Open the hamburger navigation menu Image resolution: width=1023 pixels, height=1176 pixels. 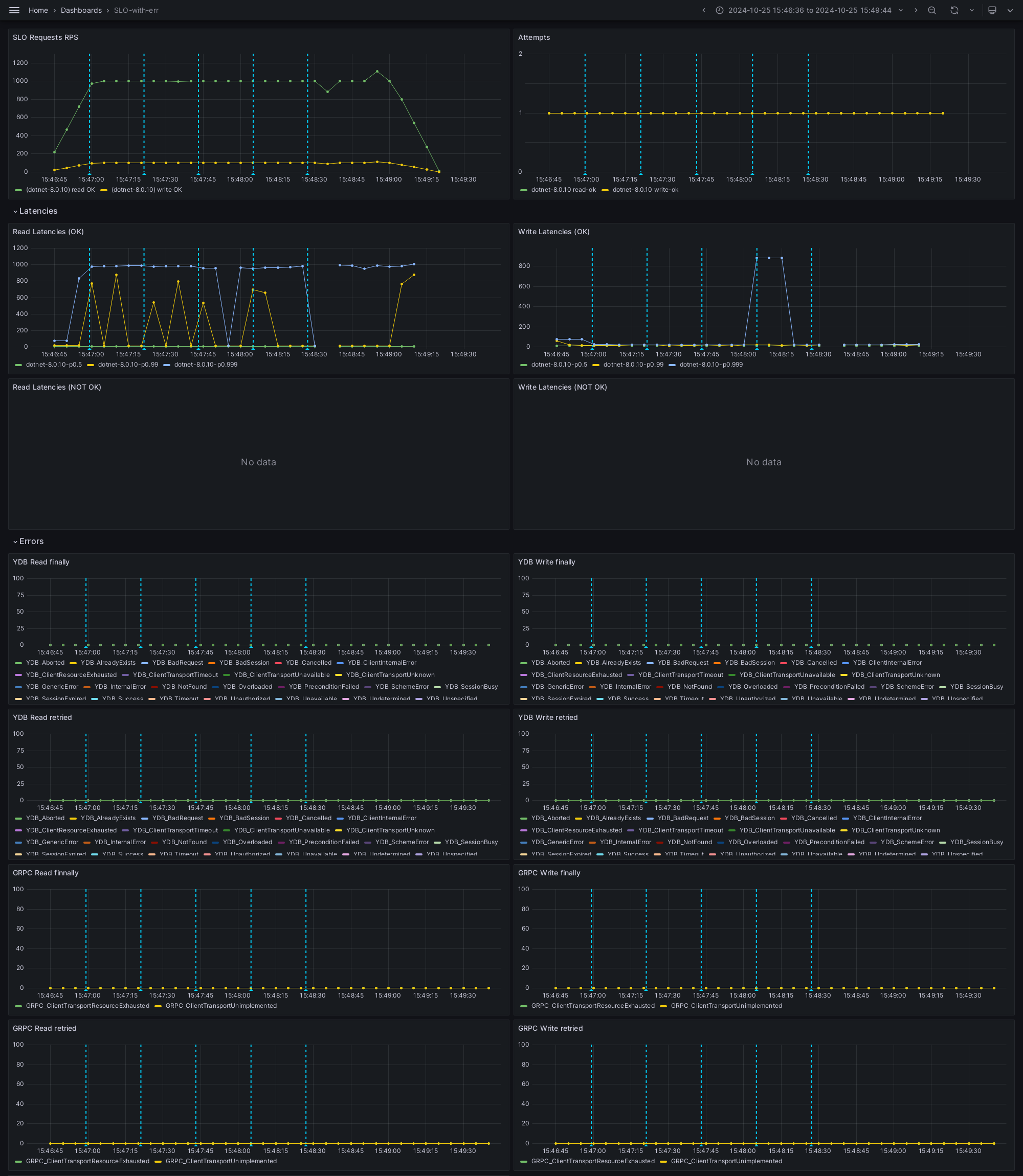pyautogui.click(x=14, y=10)
